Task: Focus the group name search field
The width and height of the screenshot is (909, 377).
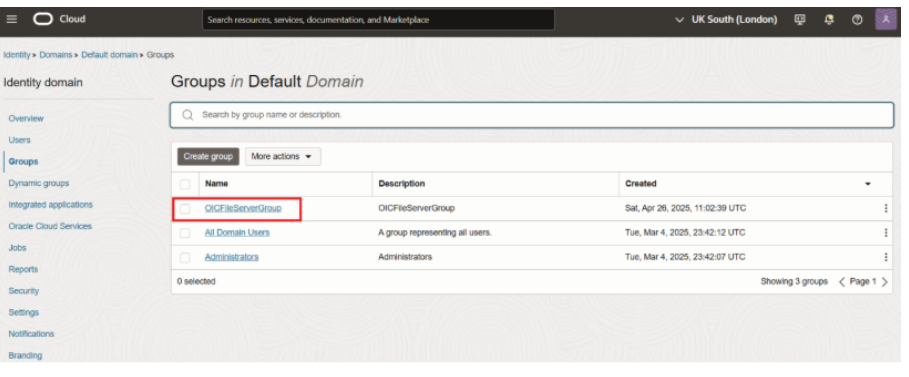Action: pos(532,115)
